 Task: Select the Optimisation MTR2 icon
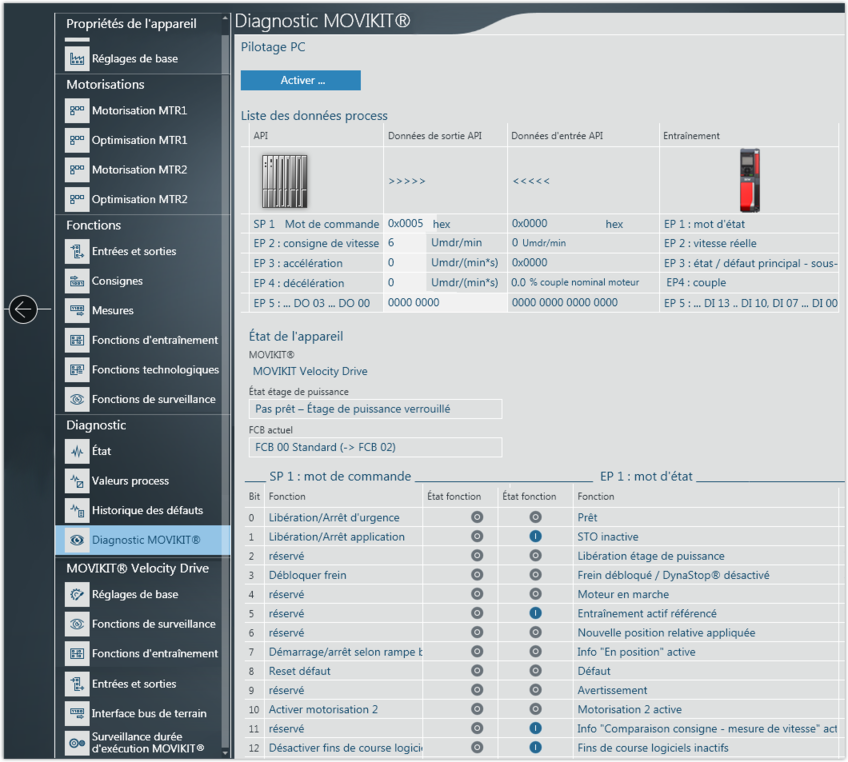77,199
